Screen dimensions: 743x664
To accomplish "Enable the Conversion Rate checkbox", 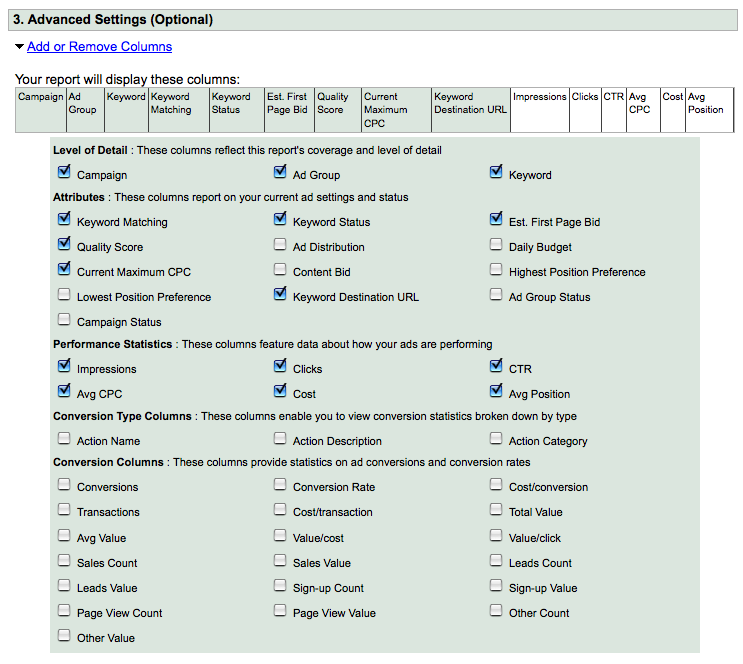I will coord(281,485).
